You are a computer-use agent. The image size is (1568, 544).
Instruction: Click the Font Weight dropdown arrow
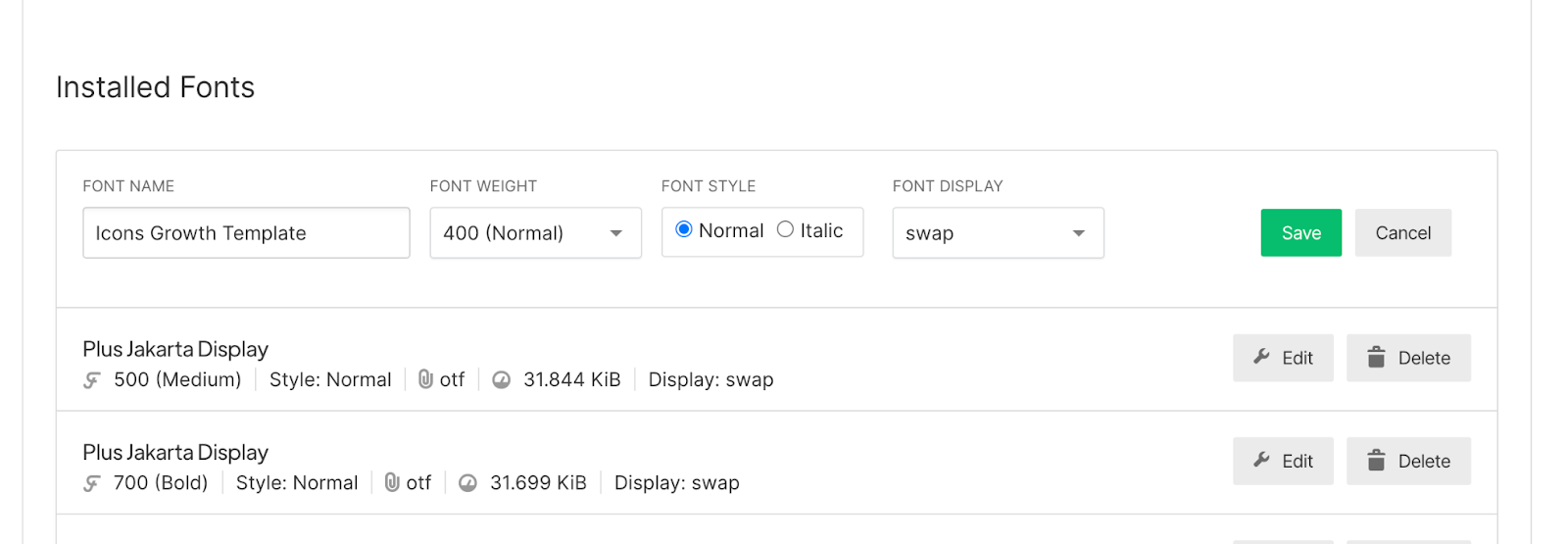click(616, 233)
